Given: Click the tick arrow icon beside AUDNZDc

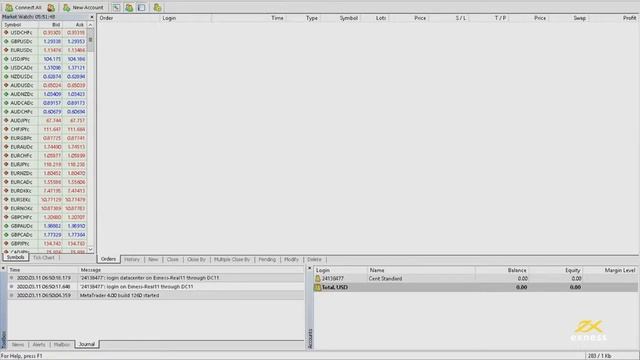Looking at the screenshot, I should (6, 94).
